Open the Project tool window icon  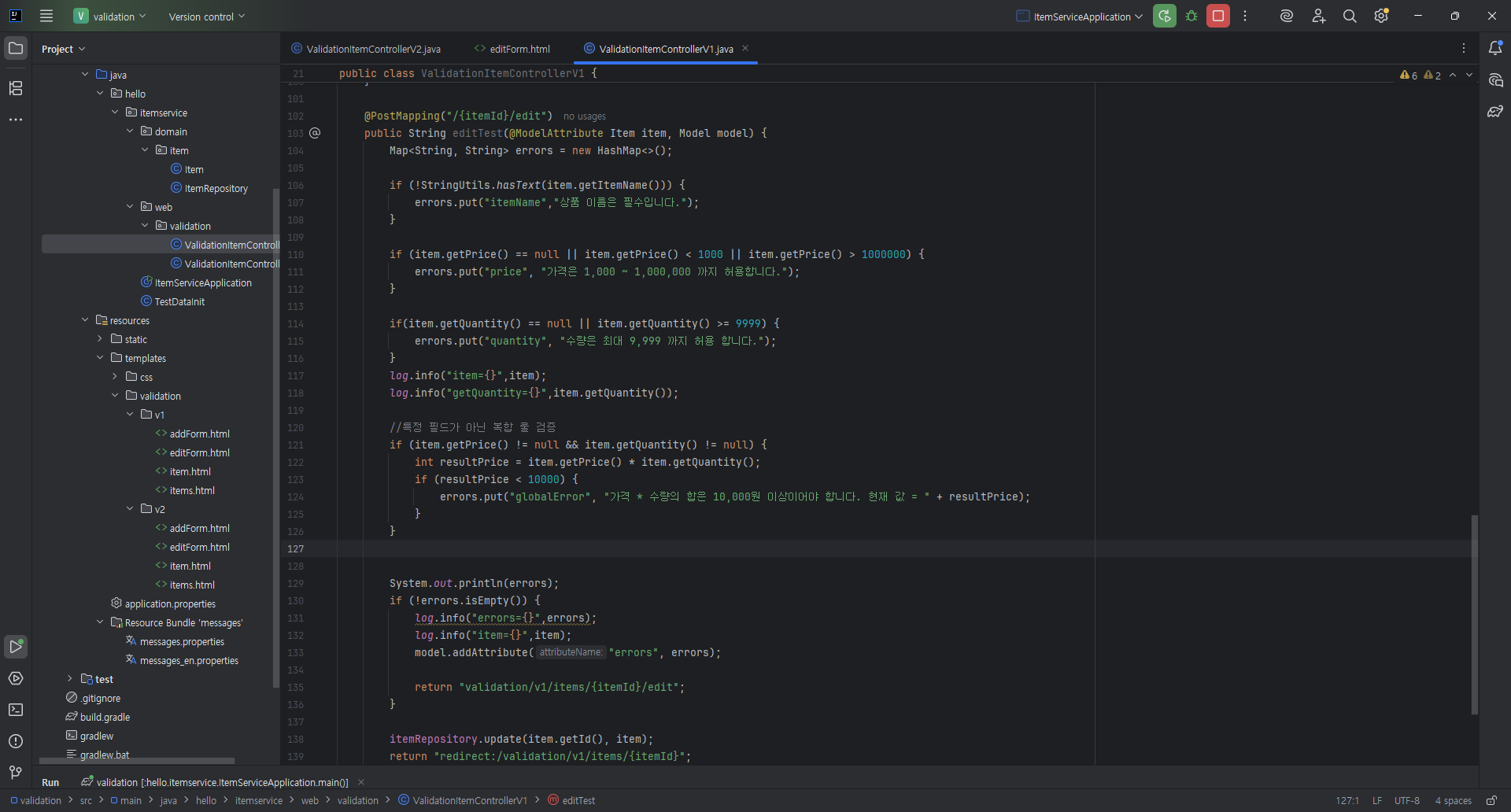coord(16,48)
